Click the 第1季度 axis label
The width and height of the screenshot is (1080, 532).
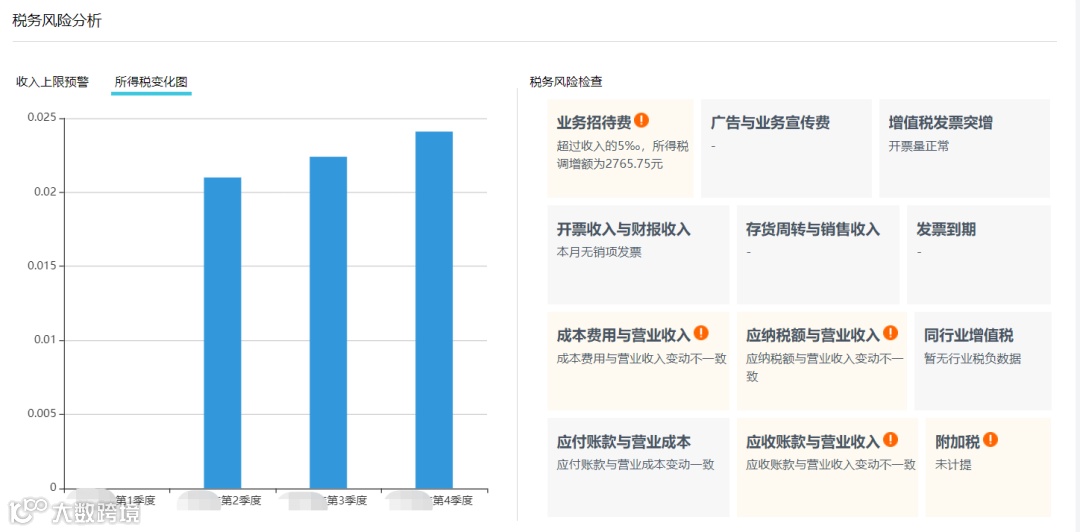point(135,500)
